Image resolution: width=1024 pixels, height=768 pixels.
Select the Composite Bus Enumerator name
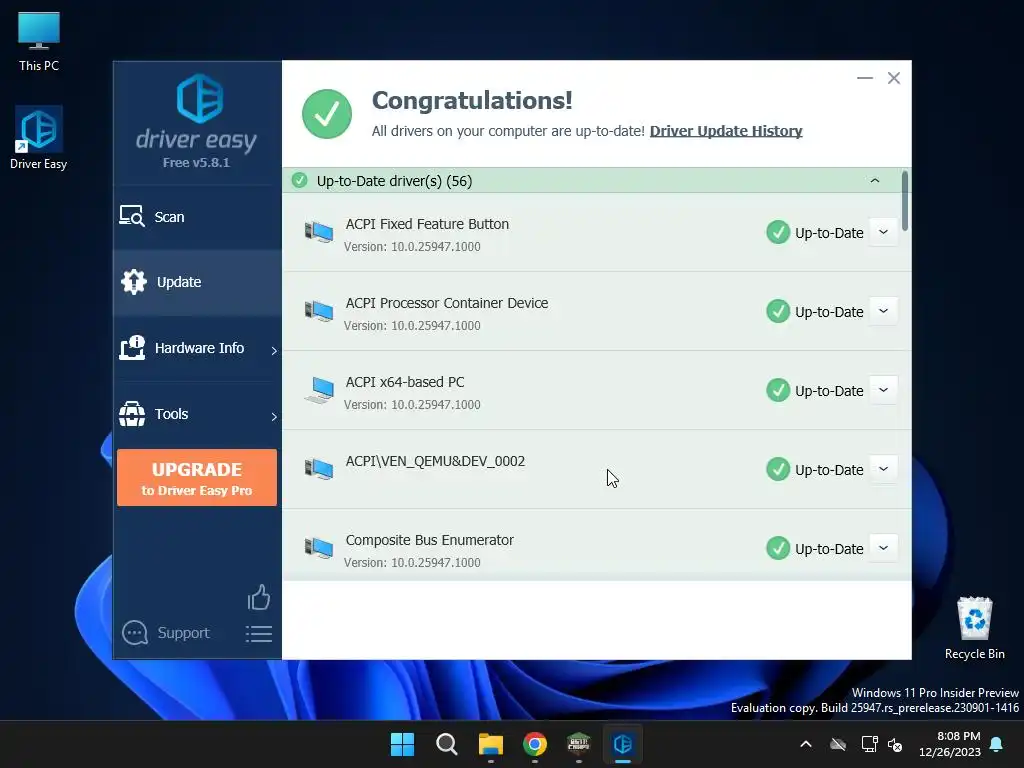point(429,540)
